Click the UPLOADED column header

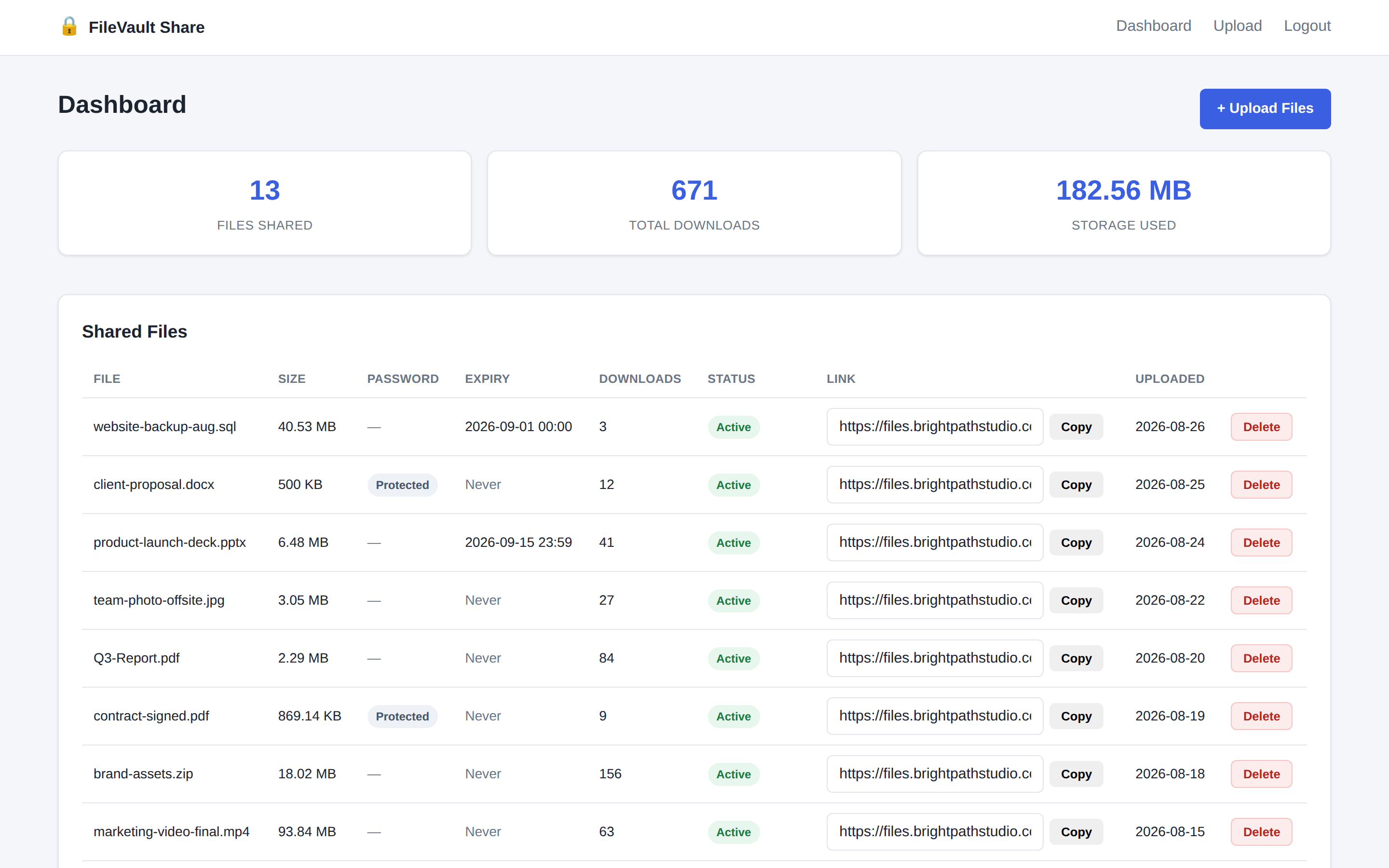point(1169,379)
